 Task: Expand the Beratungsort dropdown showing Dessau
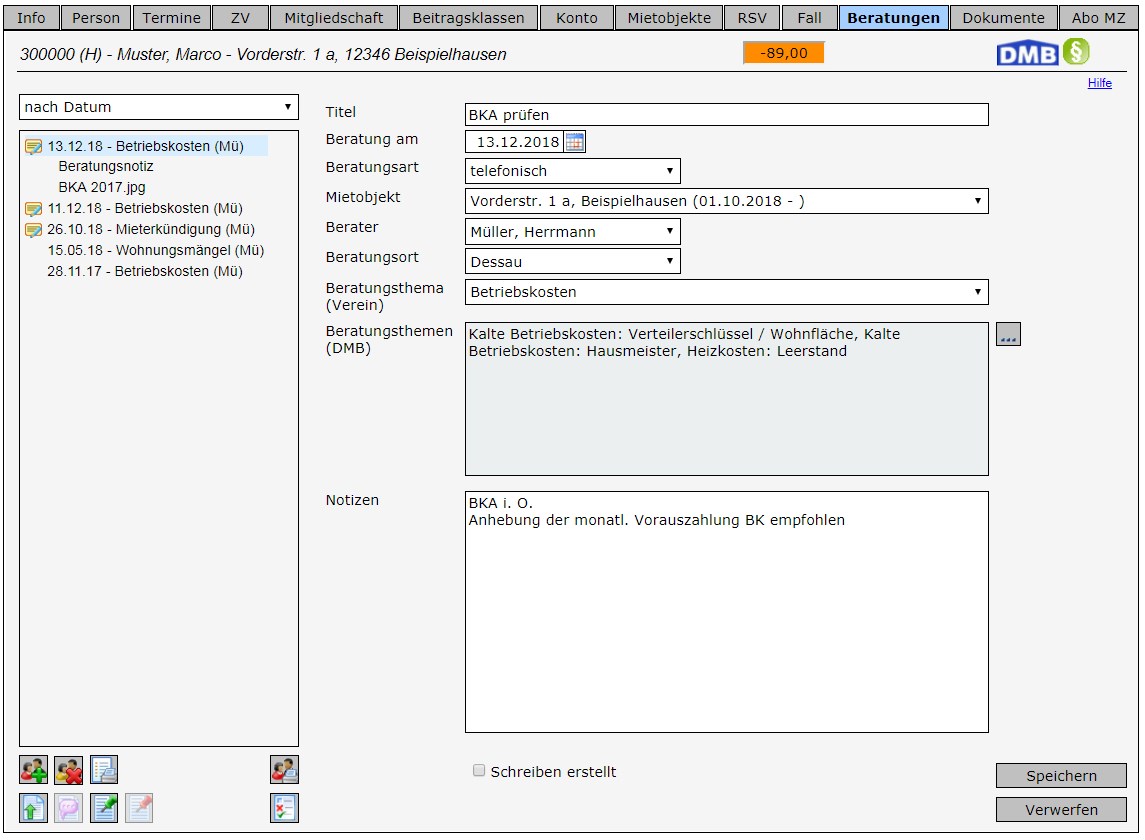573,262
